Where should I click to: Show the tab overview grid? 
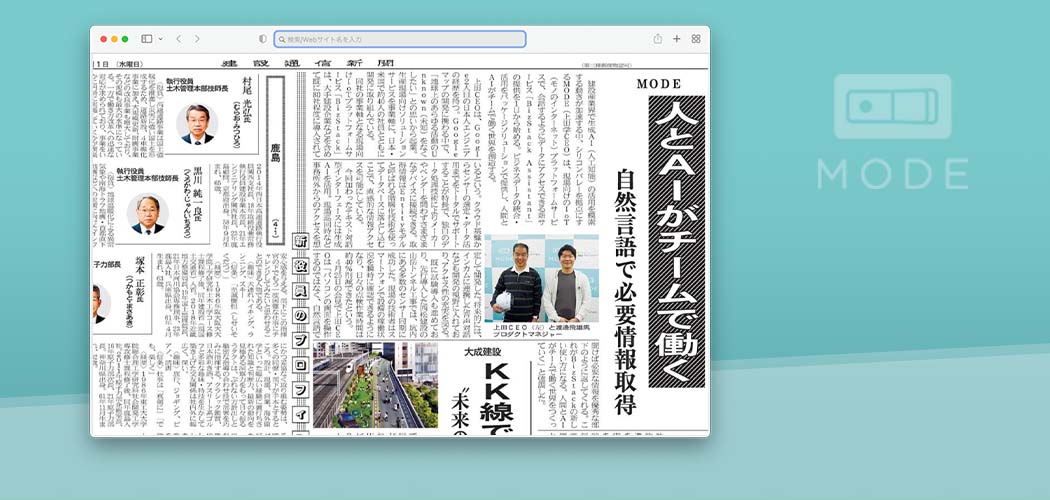coord(696,39)
